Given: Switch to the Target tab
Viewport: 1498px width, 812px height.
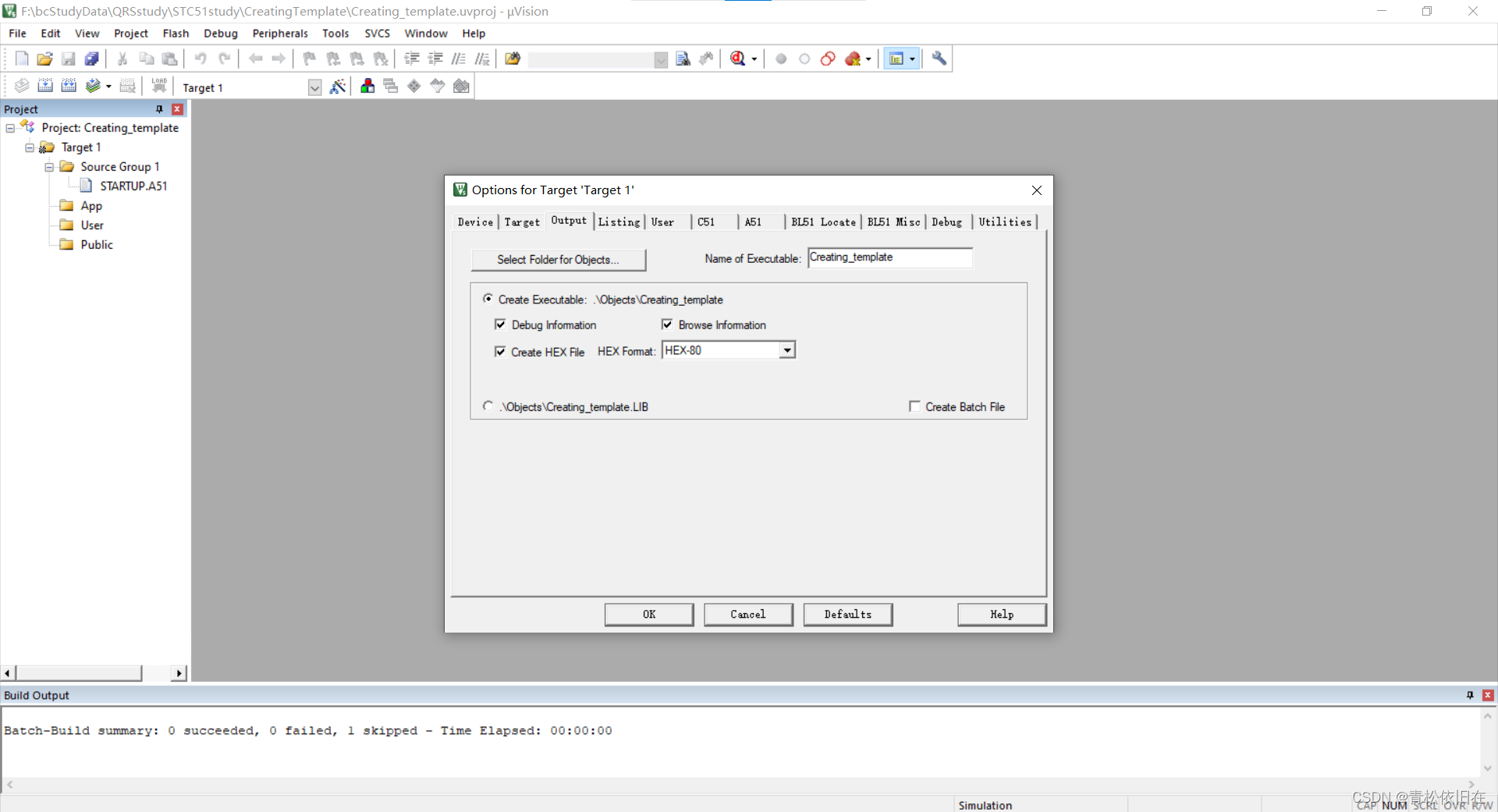Looking at the screenshot, I should 522,222.
